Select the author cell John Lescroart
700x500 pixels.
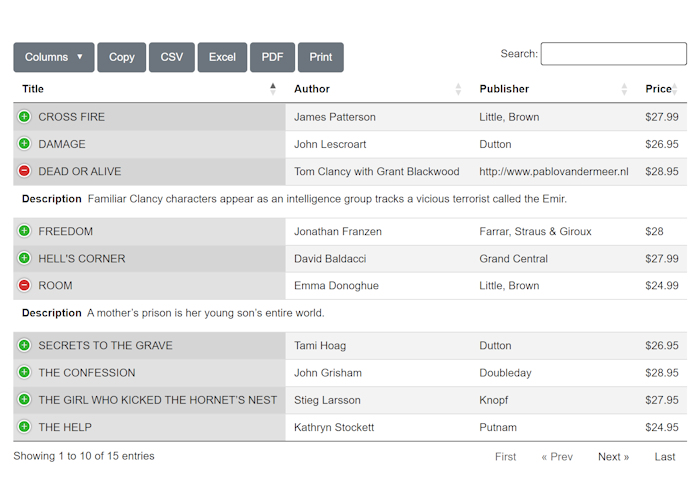pos(378,144)
